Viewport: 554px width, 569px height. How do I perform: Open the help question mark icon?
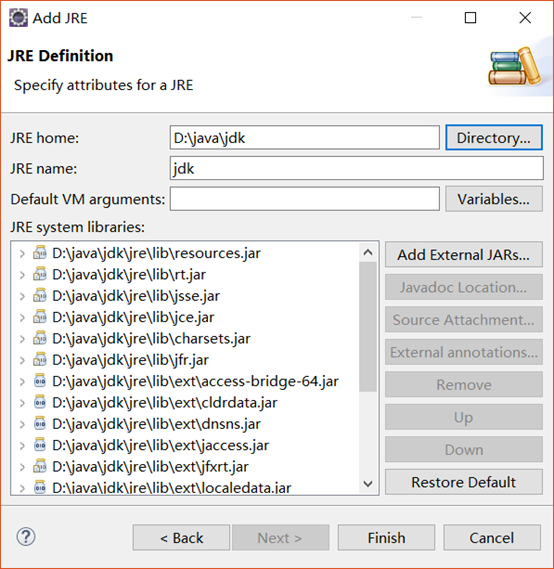26,537
